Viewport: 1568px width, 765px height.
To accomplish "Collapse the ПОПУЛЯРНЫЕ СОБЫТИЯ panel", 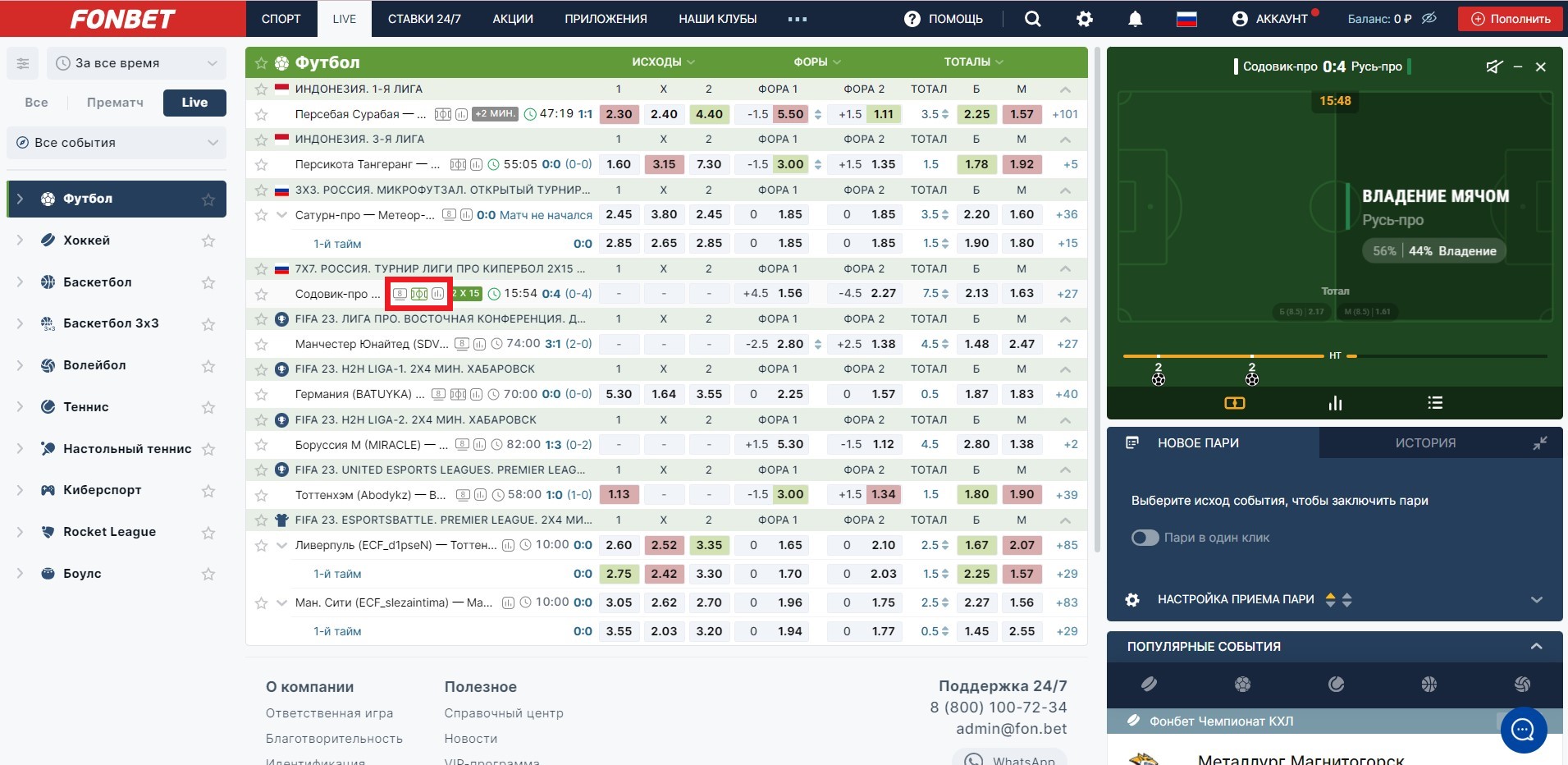I will 1536,647.
